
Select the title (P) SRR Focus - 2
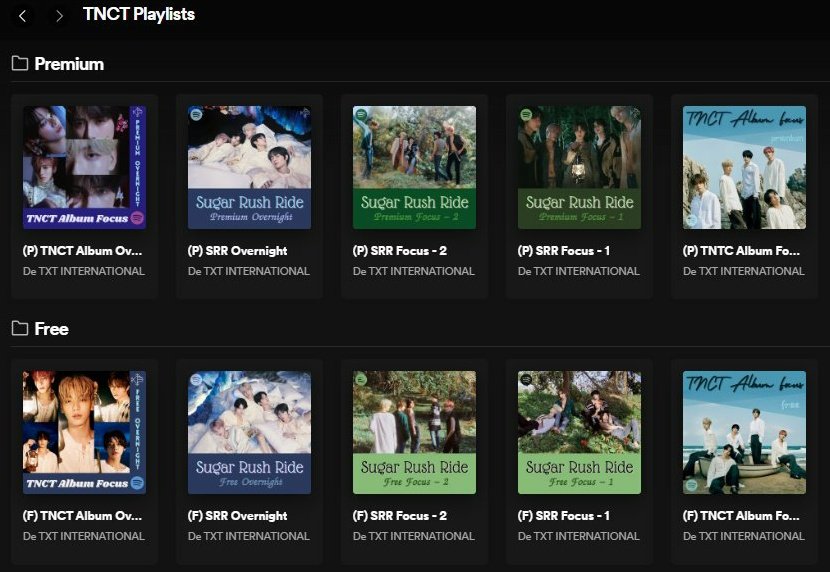pyautogui.click(x=400, y=251)
